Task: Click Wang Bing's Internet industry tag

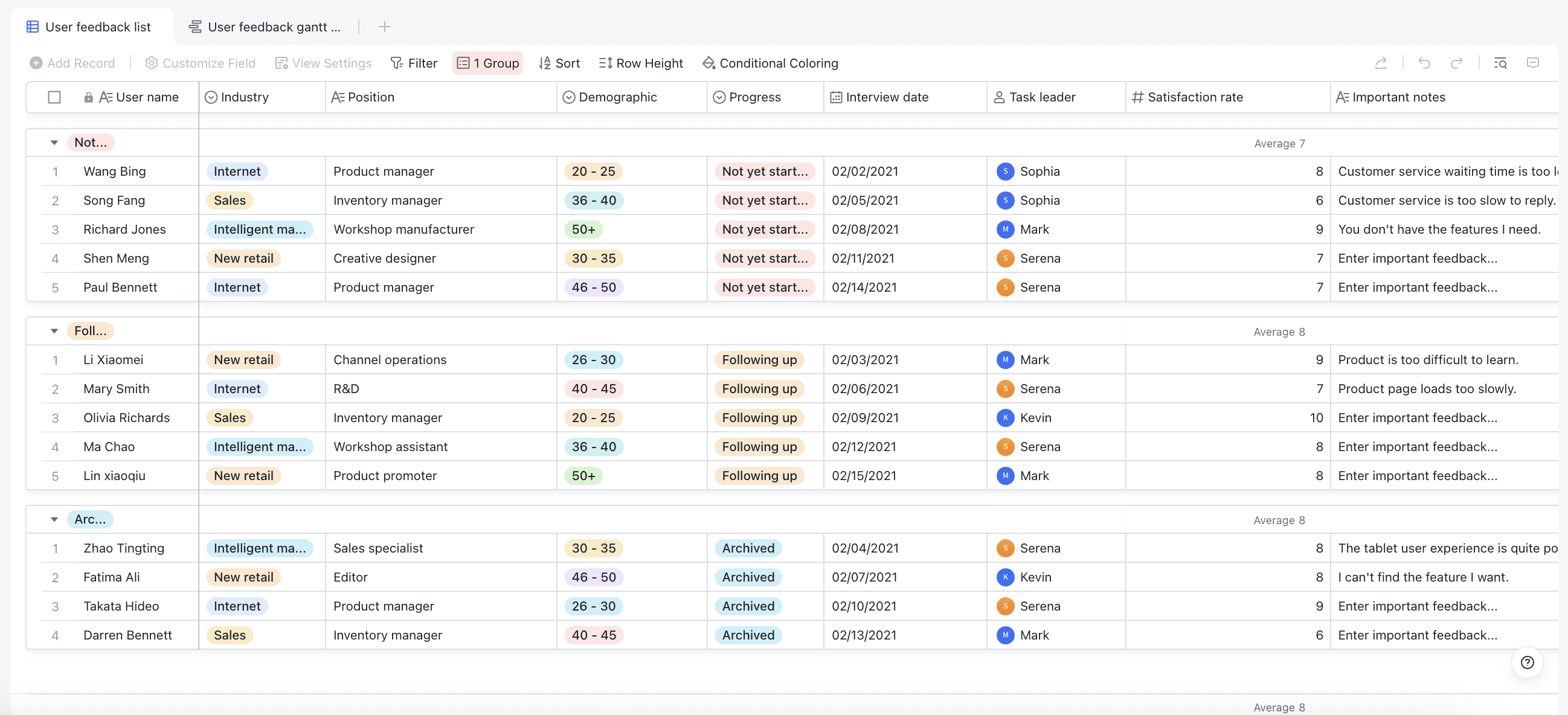Action: tap(237, 172)
